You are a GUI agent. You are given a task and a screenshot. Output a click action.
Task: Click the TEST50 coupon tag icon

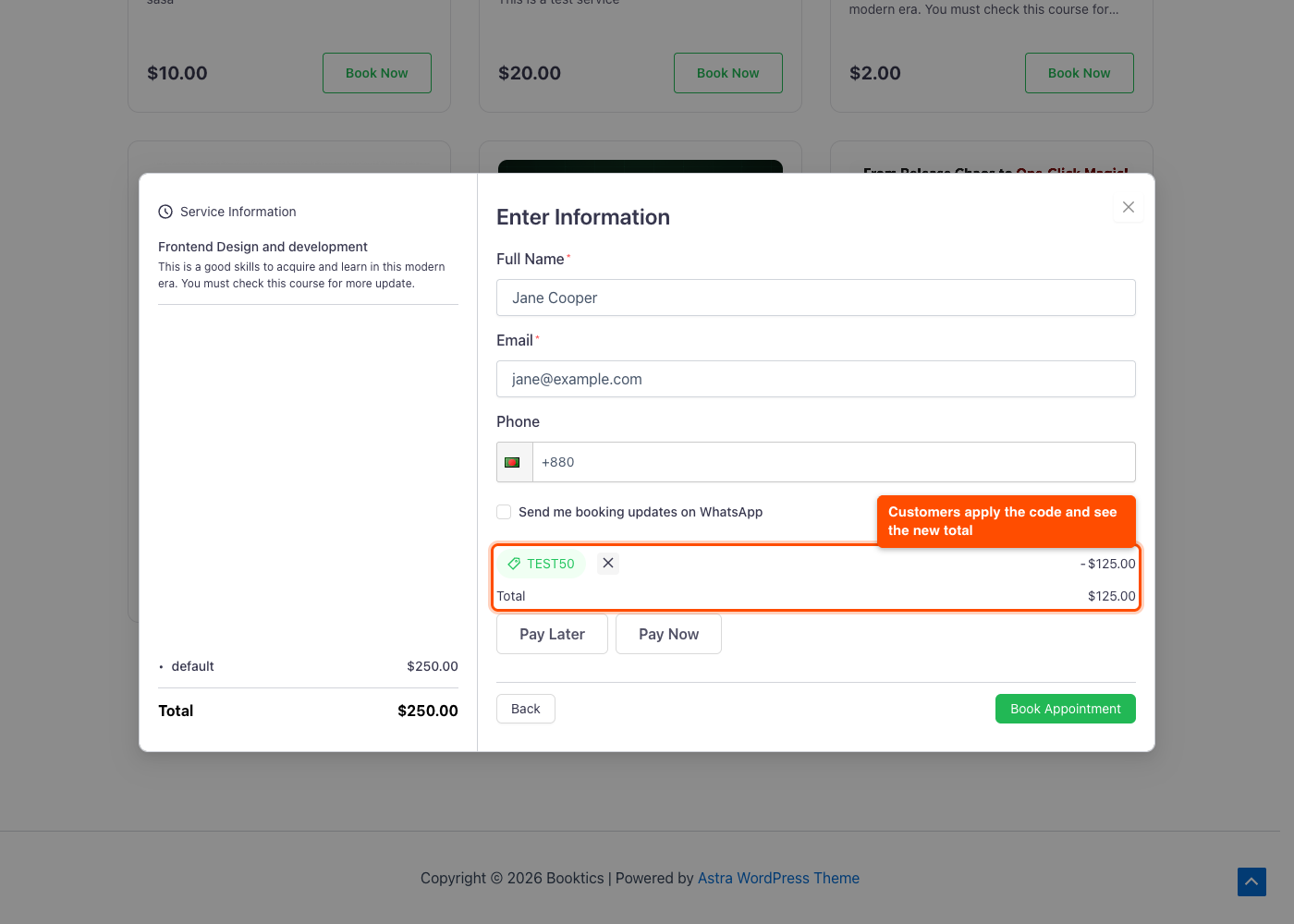pos(514,564)
